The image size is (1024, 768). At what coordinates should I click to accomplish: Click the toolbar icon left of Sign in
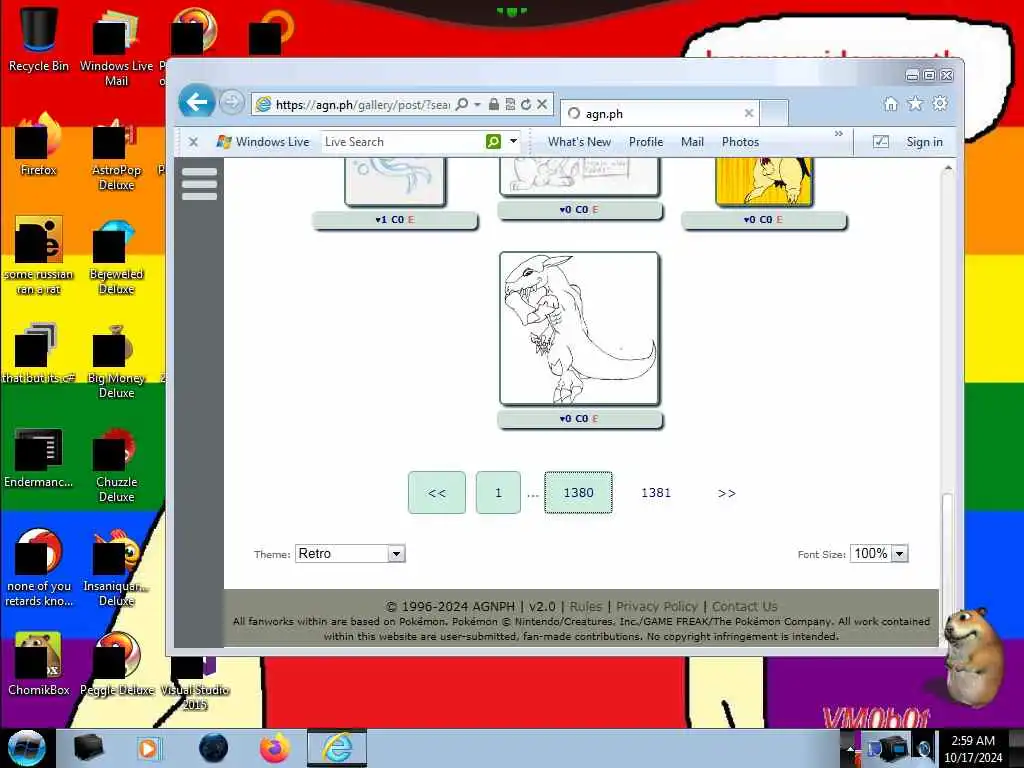point(880,142)
